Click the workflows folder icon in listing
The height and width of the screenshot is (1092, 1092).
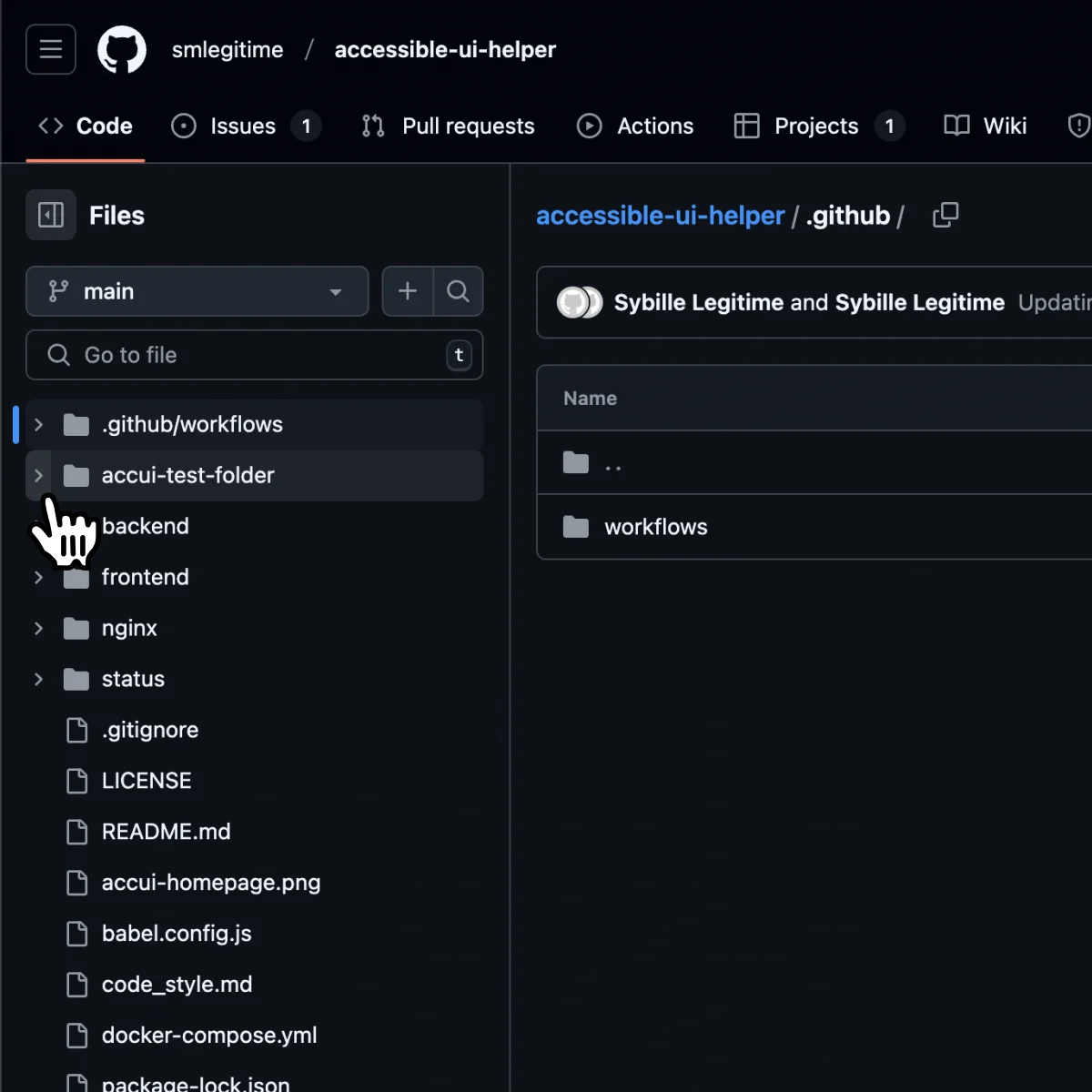click(x=576, y=527)
